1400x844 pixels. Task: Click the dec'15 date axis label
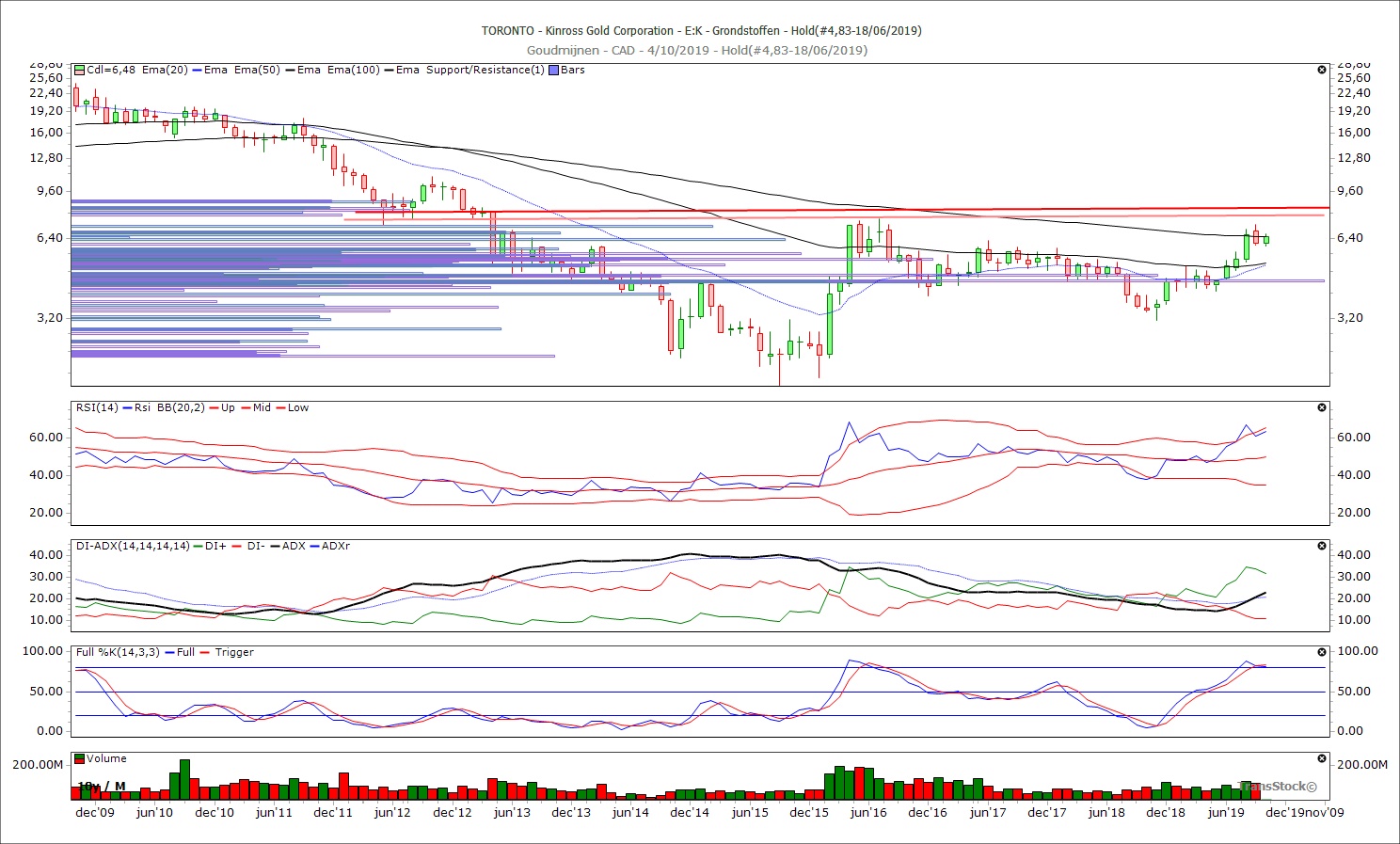[x=809, y=813]
